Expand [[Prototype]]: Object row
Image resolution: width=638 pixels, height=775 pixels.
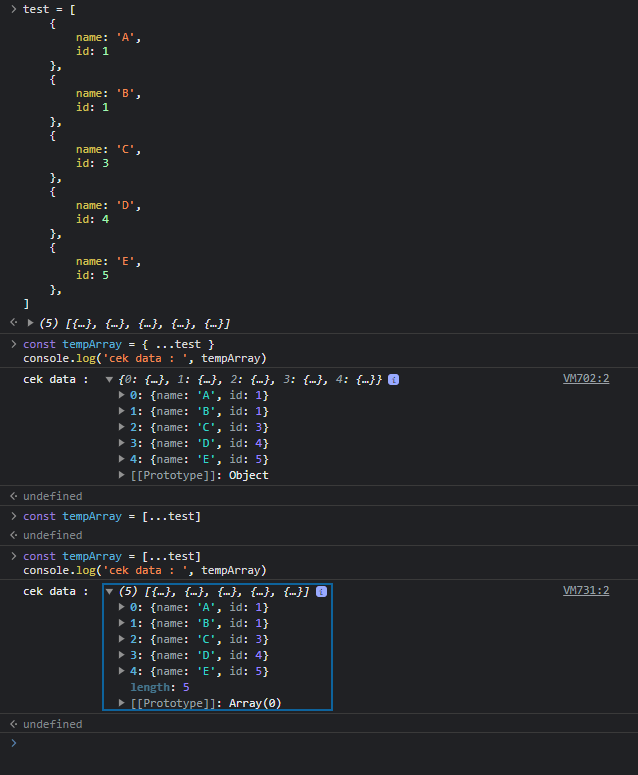tap(122, 475)
